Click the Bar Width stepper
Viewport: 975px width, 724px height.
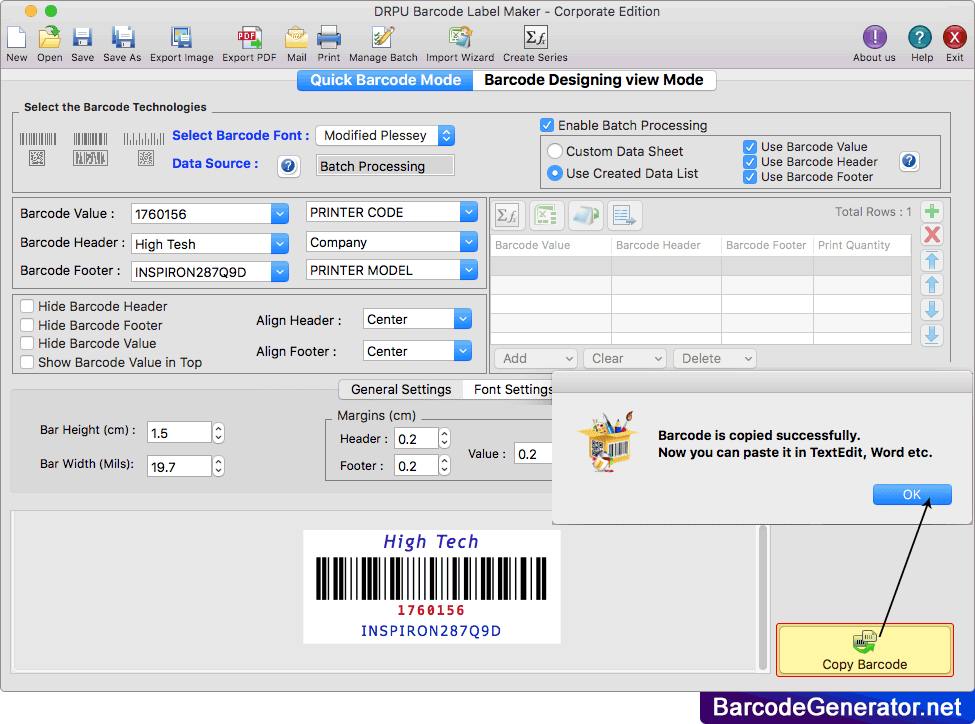(x=218, y=466)
